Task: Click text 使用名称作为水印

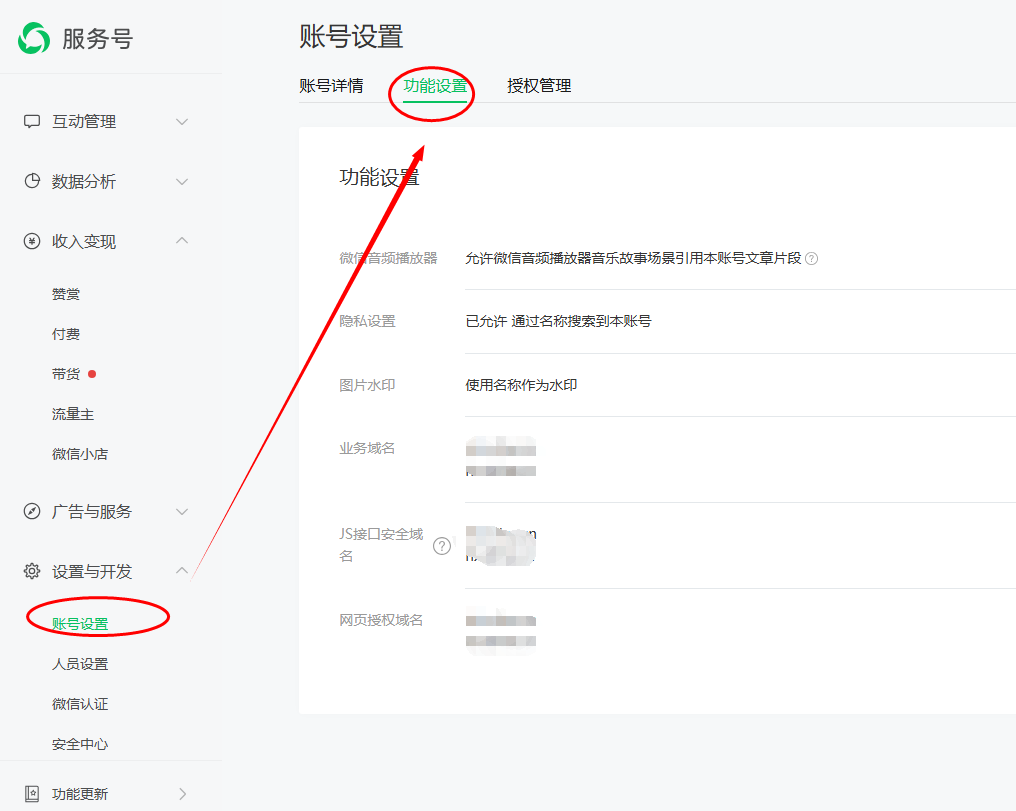Action: click(x=521, y=385)
